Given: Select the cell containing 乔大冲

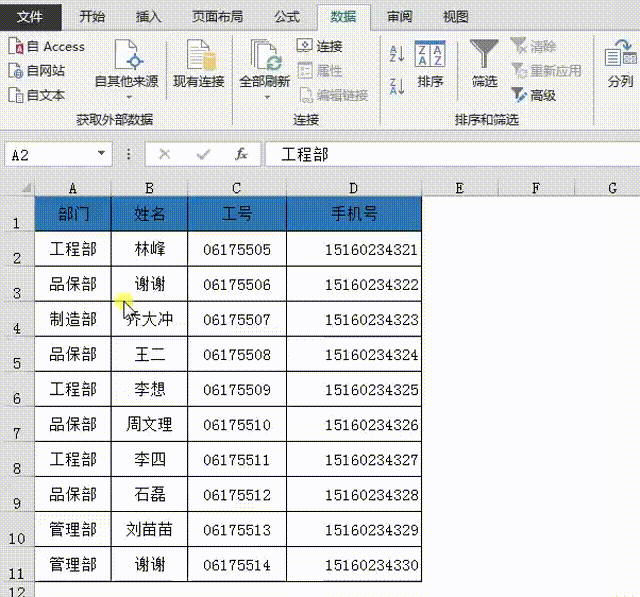Looking at the screenshot, I should click(149, 319).
